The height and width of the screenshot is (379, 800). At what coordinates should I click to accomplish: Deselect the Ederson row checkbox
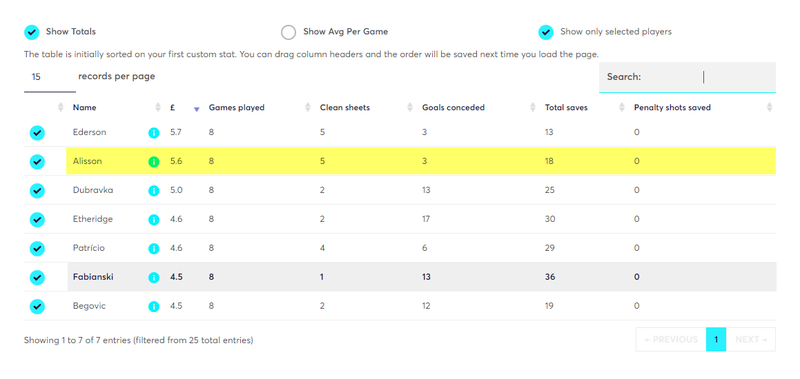click(37, 133)
